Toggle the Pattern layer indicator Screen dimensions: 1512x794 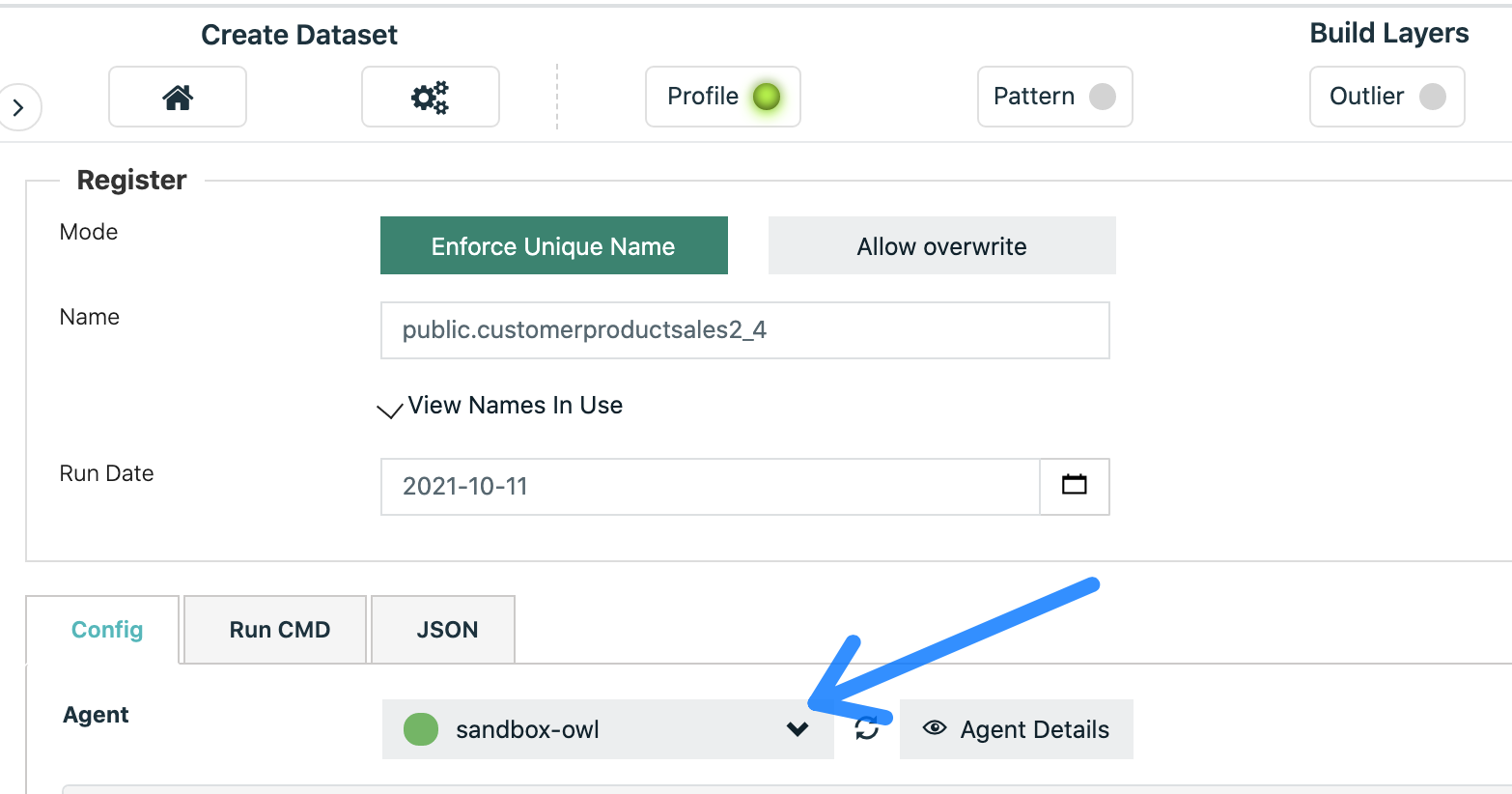(1102, 97)
